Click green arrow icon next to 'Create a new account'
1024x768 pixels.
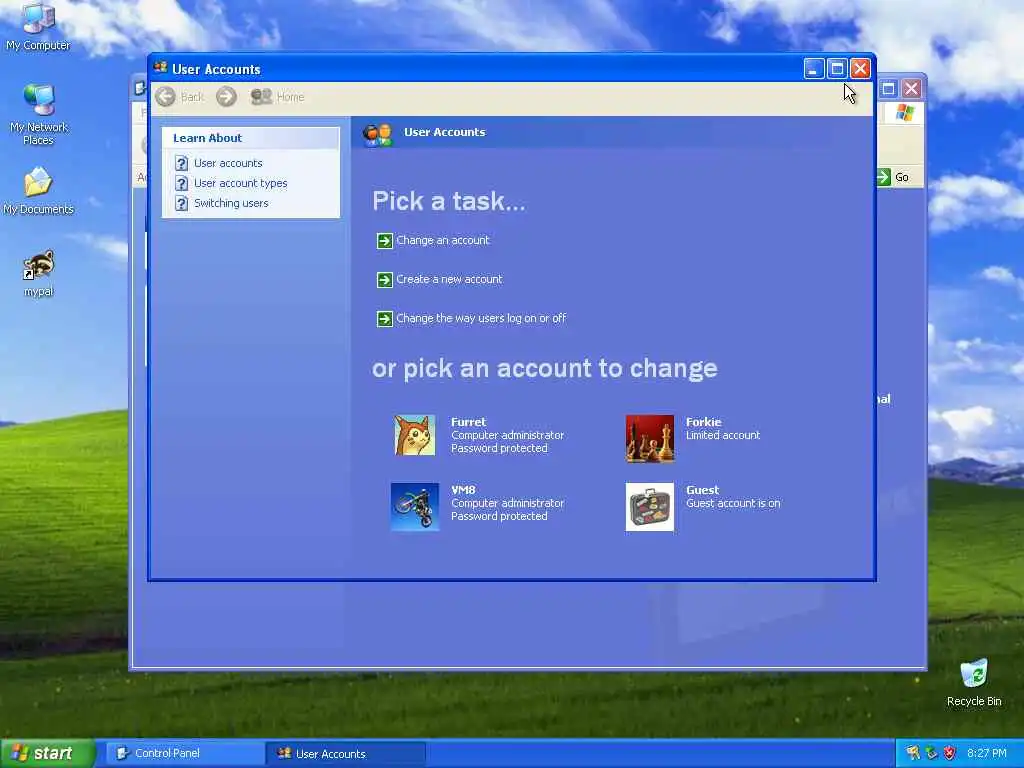(385, 280)
